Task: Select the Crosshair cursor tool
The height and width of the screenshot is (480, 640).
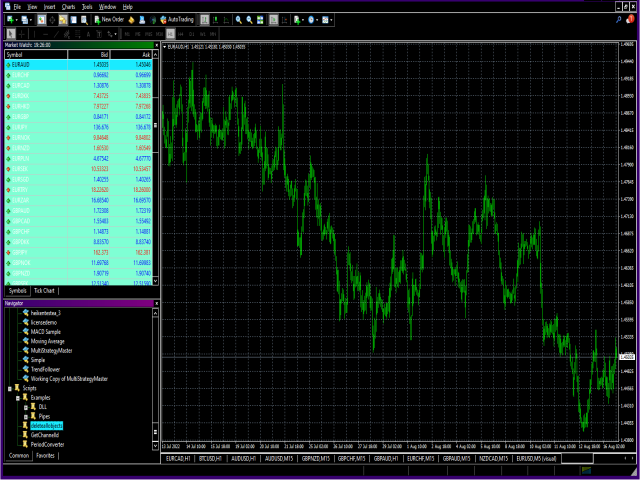Action: coord(22,34)
